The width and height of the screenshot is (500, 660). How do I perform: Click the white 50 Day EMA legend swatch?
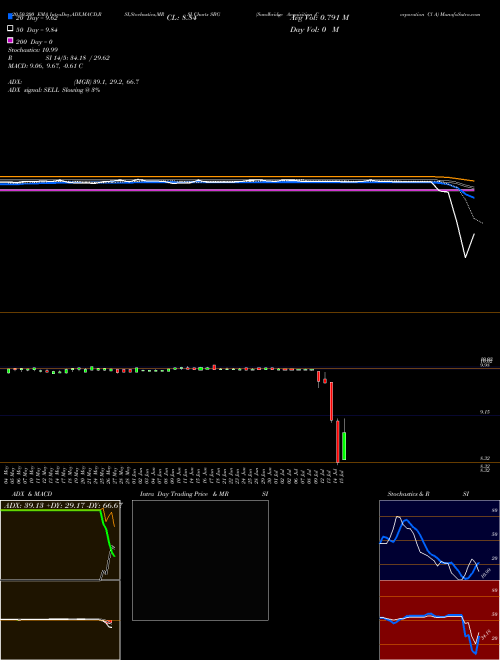tap(10, 28)
